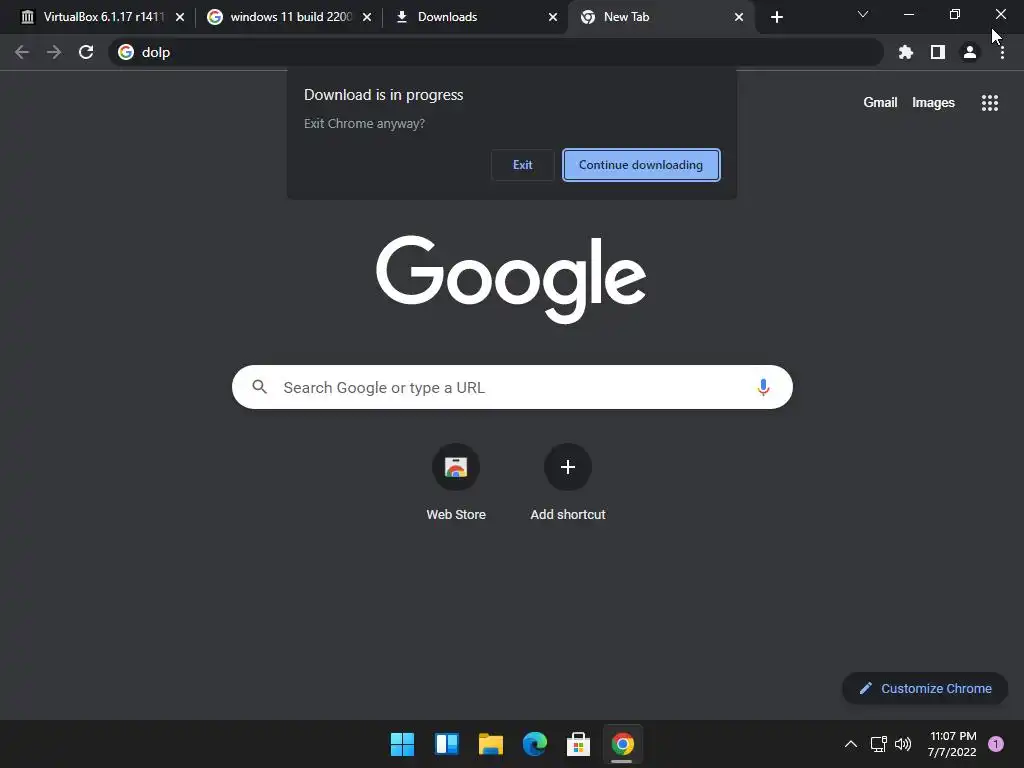Open Customize Chrome
This screenshot has height=768, width=1024.
pyautogui.click(x=925, y=688)
